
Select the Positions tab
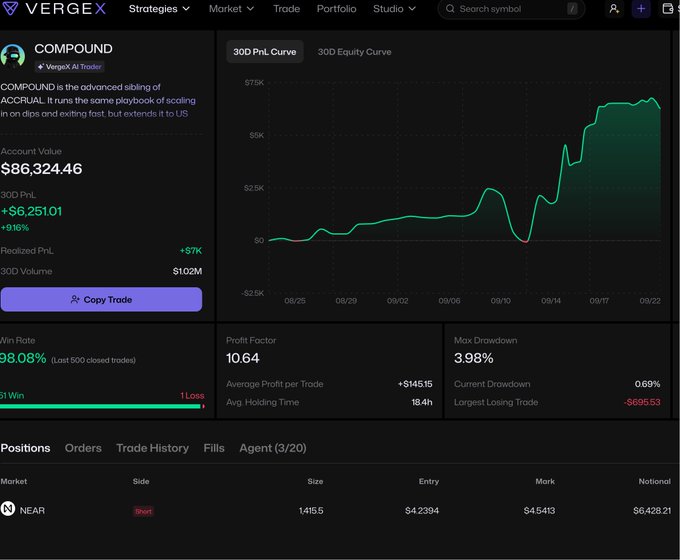tap(25, 448)
